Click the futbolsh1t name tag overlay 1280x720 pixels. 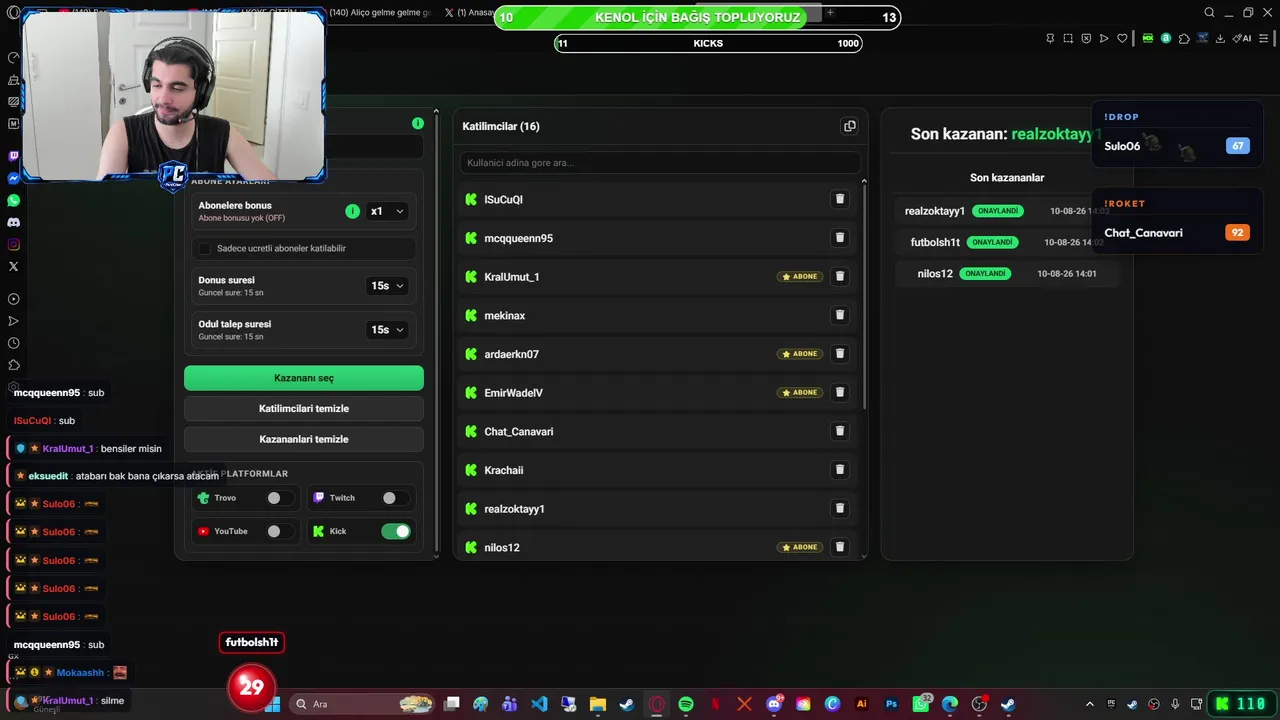(252, 642)
